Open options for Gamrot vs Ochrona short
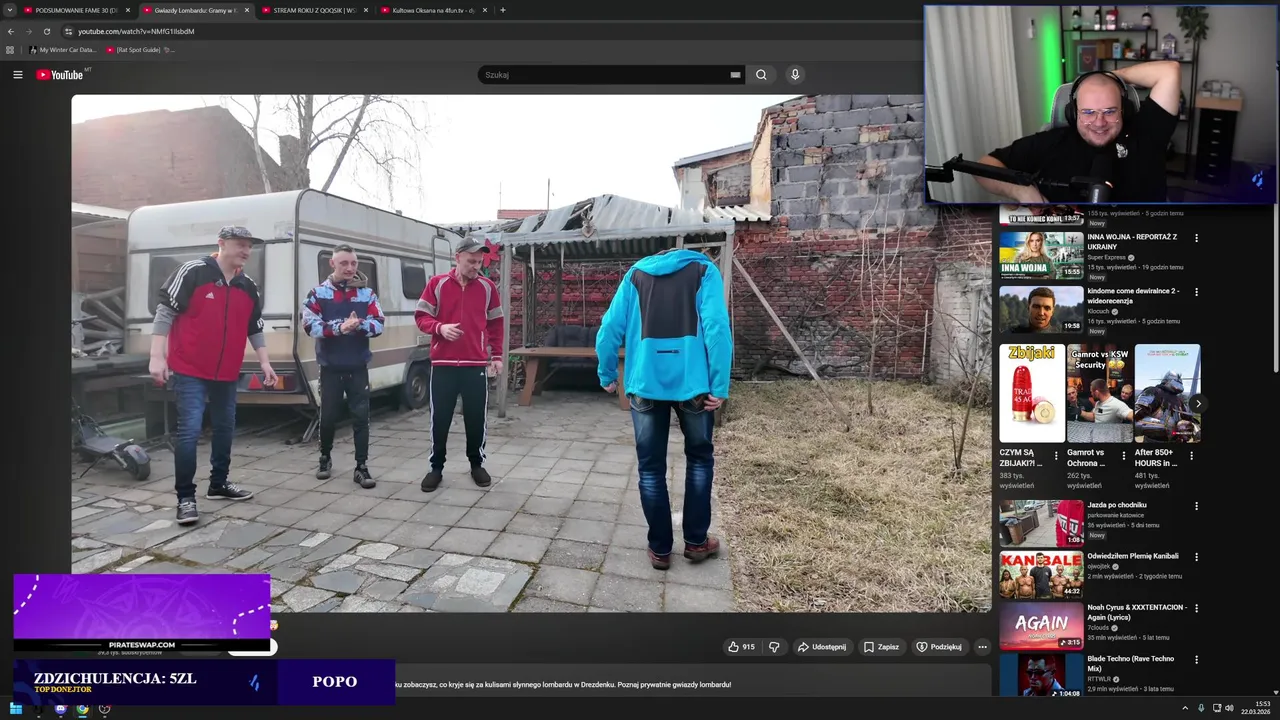This screenshot has height=720, width=1280. [1123, 456]
